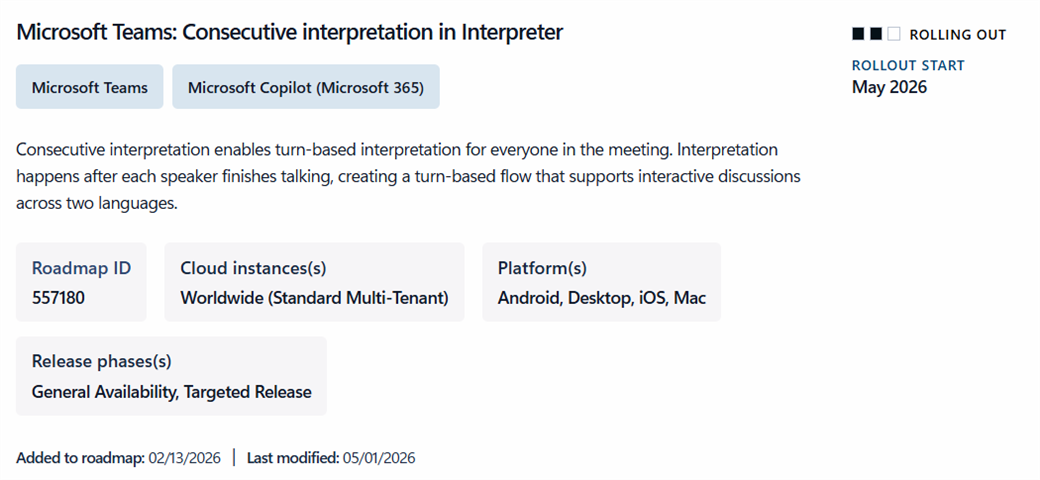Click the first filled status square

click(858, 34)
